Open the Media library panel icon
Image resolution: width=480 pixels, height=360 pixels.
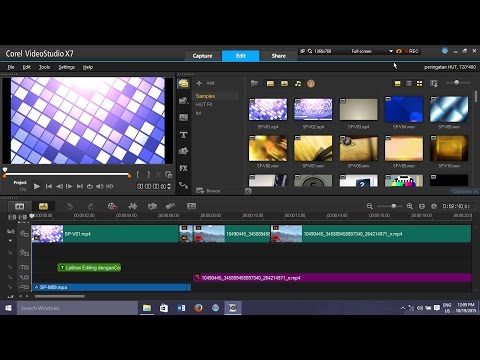click(x=184, y=83)
